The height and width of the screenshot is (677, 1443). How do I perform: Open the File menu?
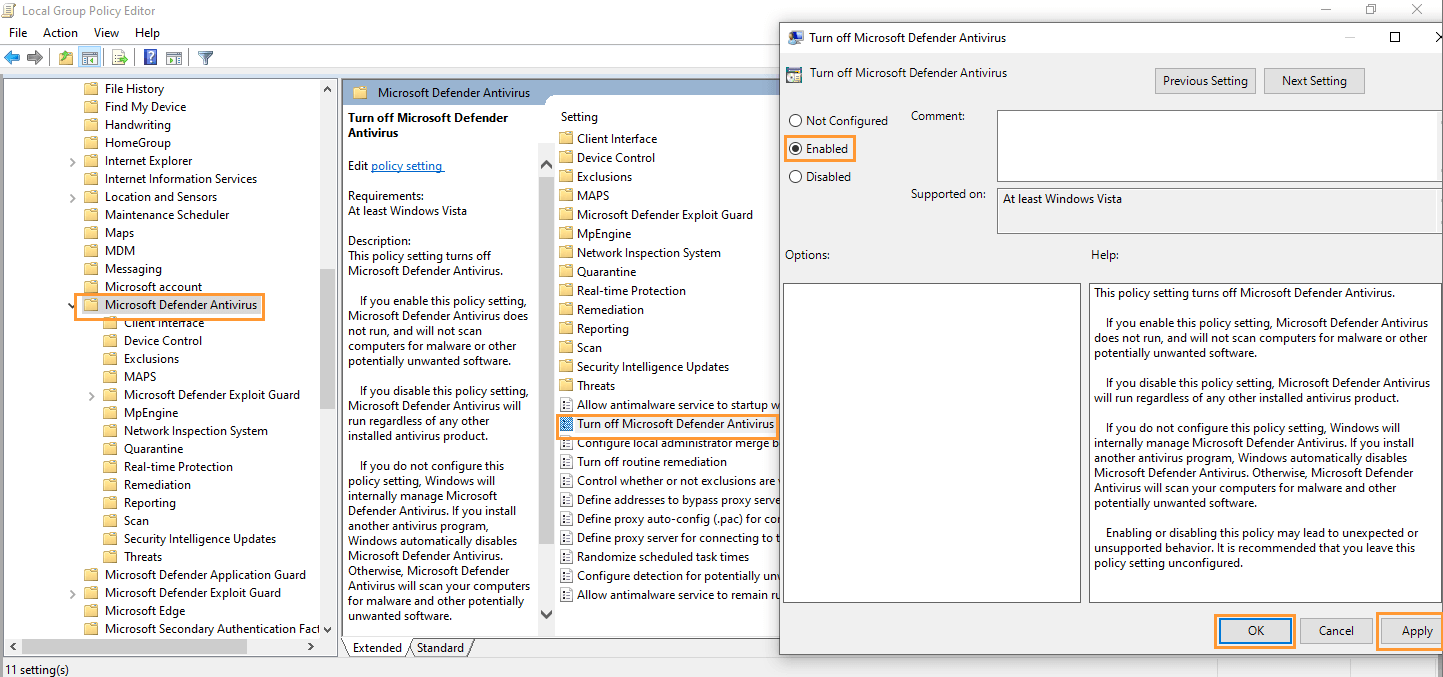[x=18, y=33]
